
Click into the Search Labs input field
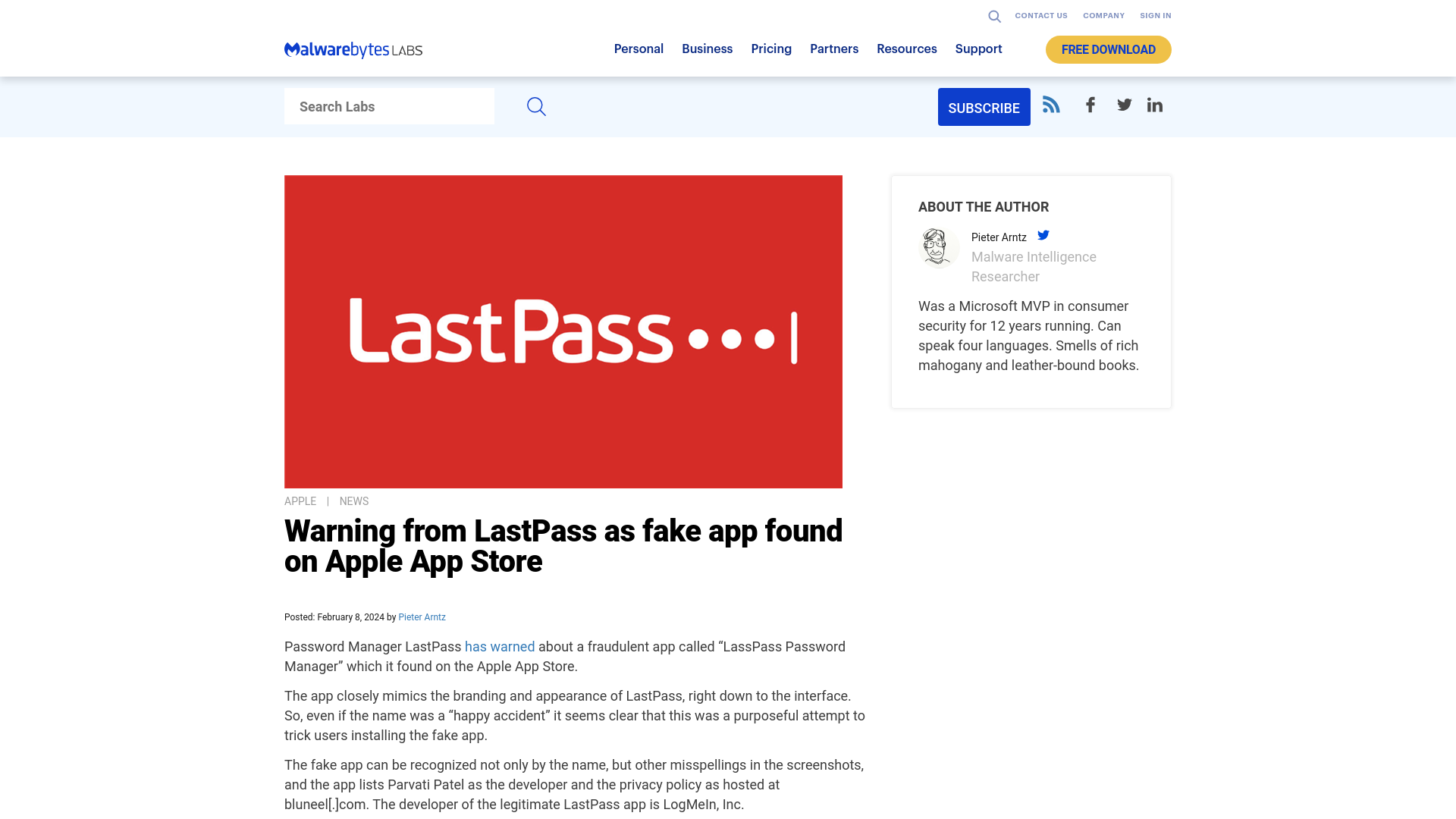(x=389, y=106)
